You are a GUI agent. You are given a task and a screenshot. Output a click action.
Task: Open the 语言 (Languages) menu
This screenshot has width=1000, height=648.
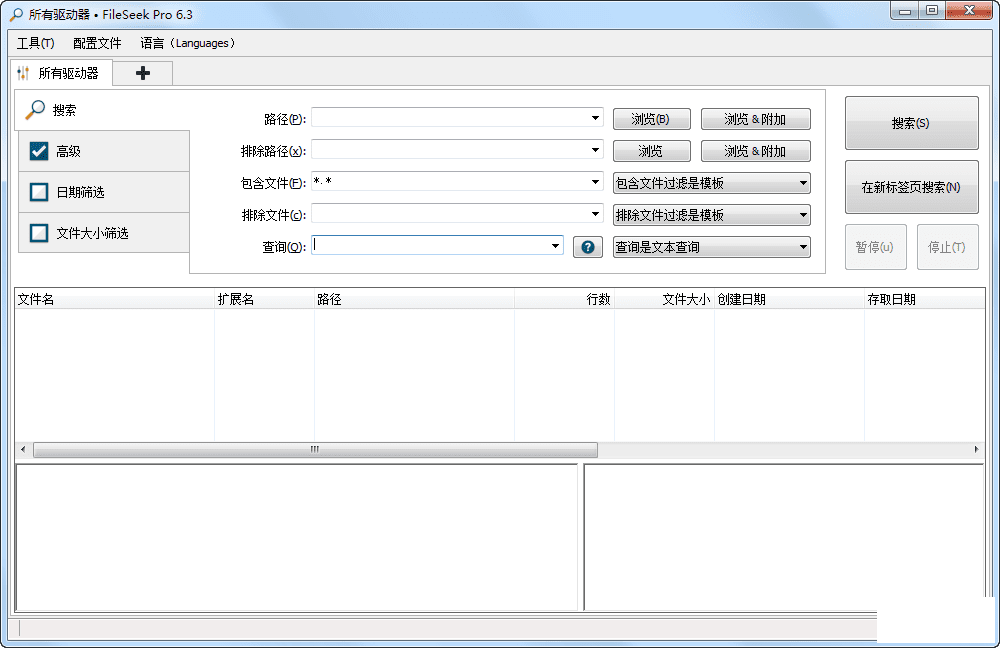point(188,43)
